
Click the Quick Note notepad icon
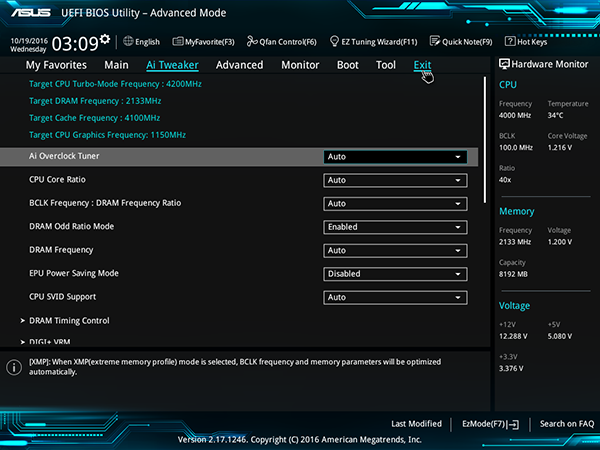(x=435, y=41)
